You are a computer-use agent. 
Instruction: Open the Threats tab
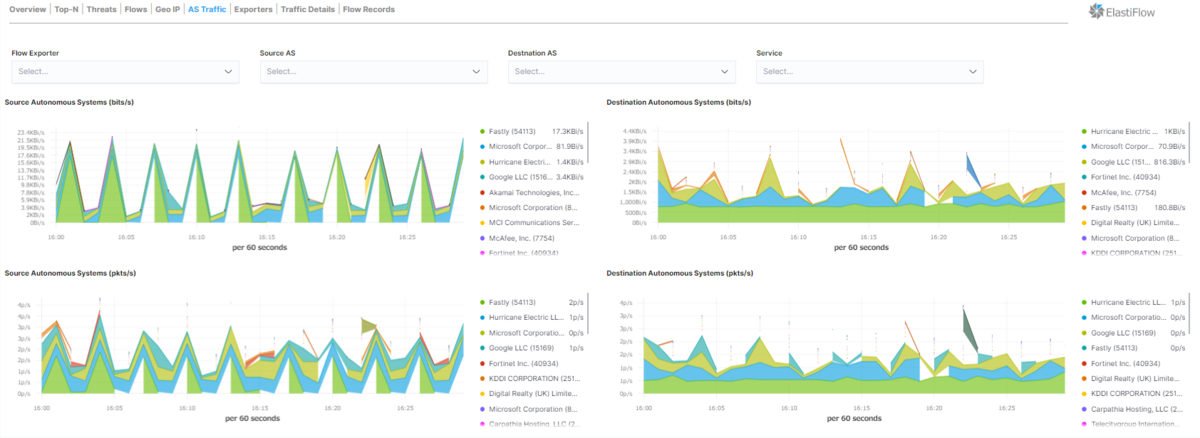pos(101,9)
